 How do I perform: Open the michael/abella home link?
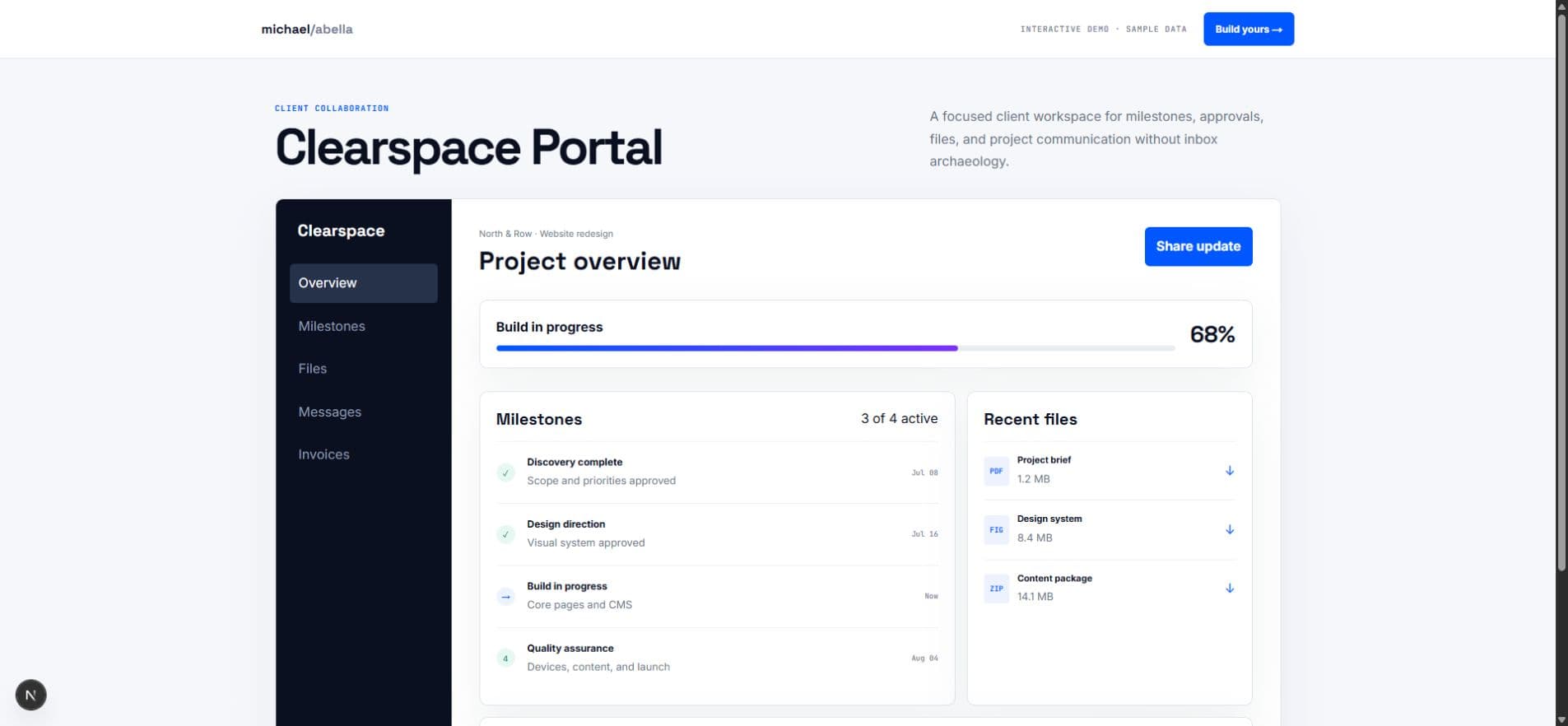(x=307, y=29)
